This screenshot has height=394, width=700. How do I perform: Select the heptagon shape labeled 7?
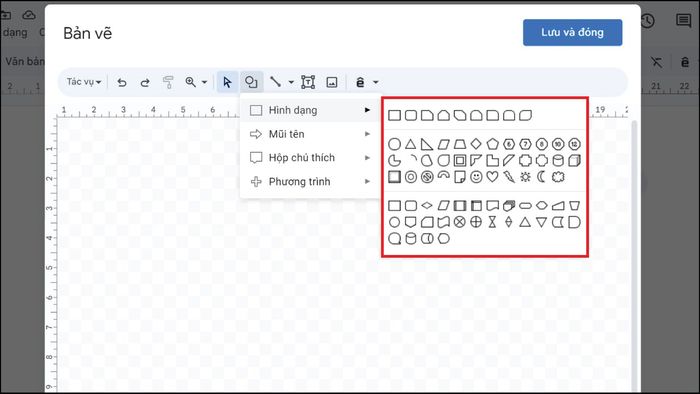[x=525, y=144]
